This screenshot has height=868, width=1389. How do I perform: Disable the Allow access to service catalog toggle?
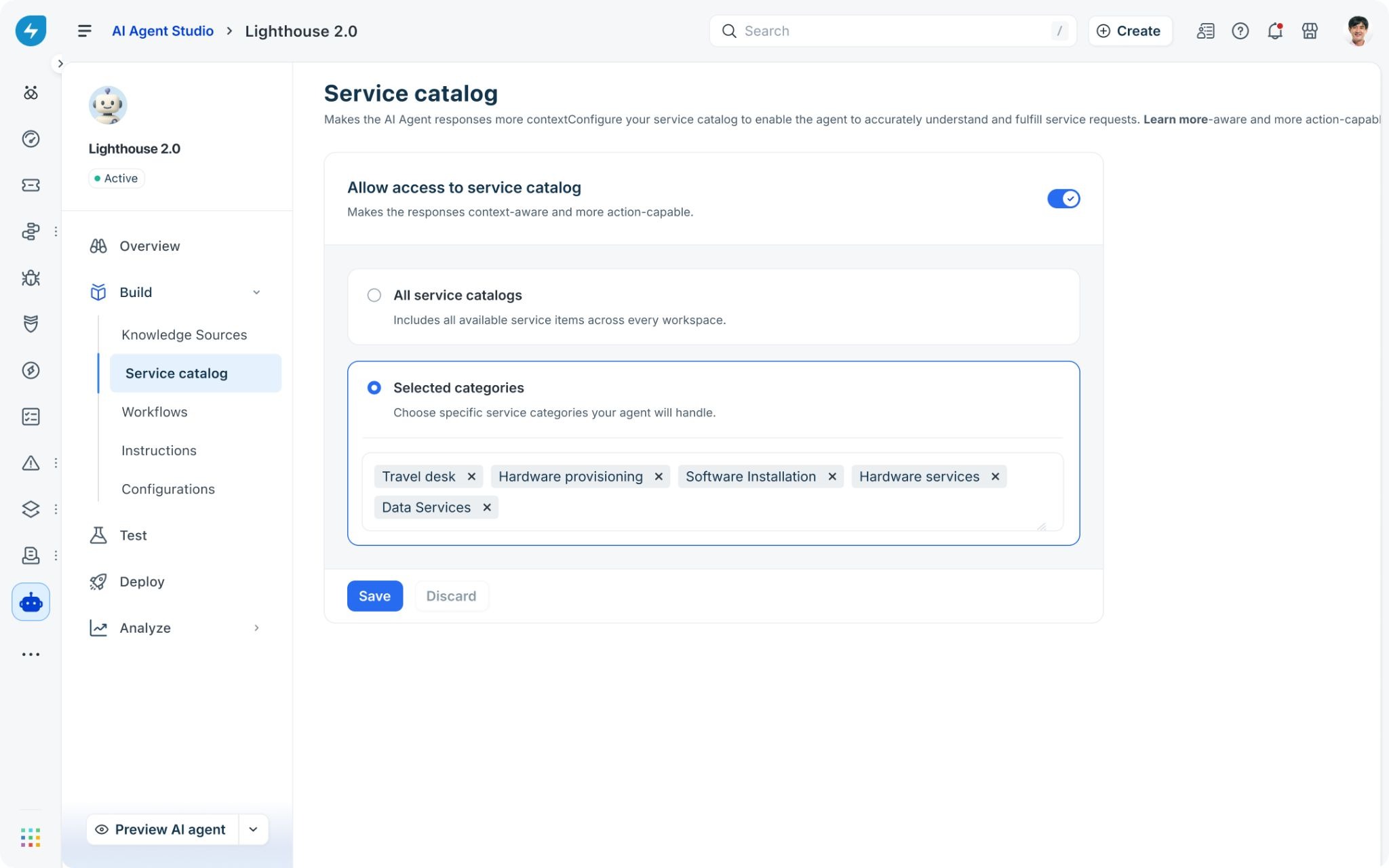1063,199
